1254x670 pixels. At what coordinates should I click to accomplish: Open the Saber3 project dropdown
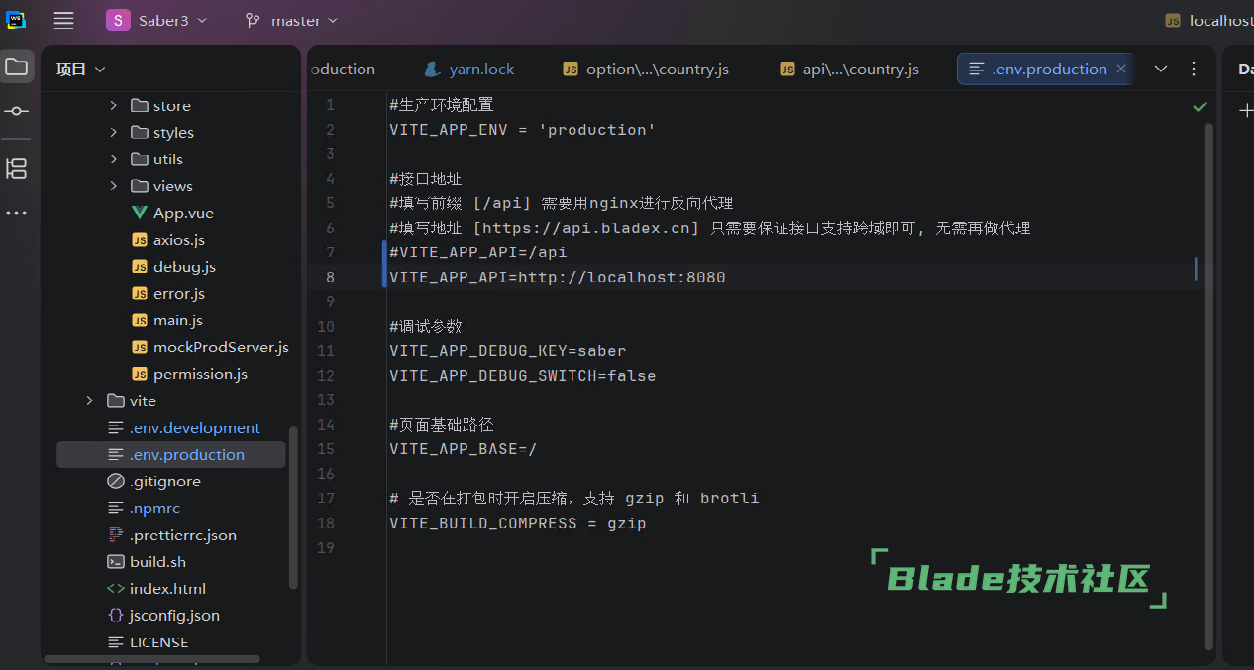[157, 20]
